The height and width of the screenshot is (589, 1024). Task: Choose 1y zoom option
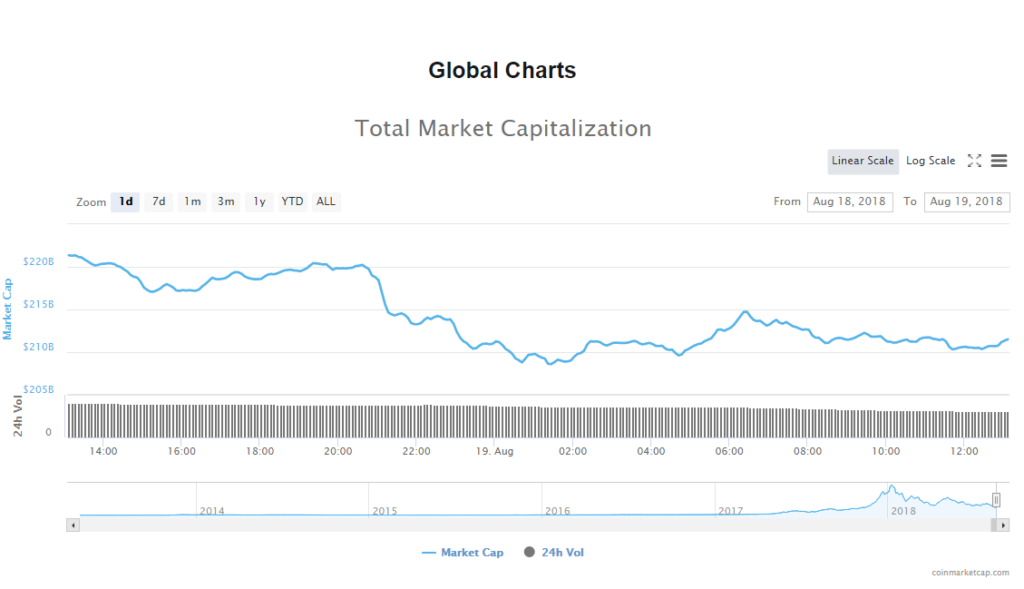tap(259, 202)
